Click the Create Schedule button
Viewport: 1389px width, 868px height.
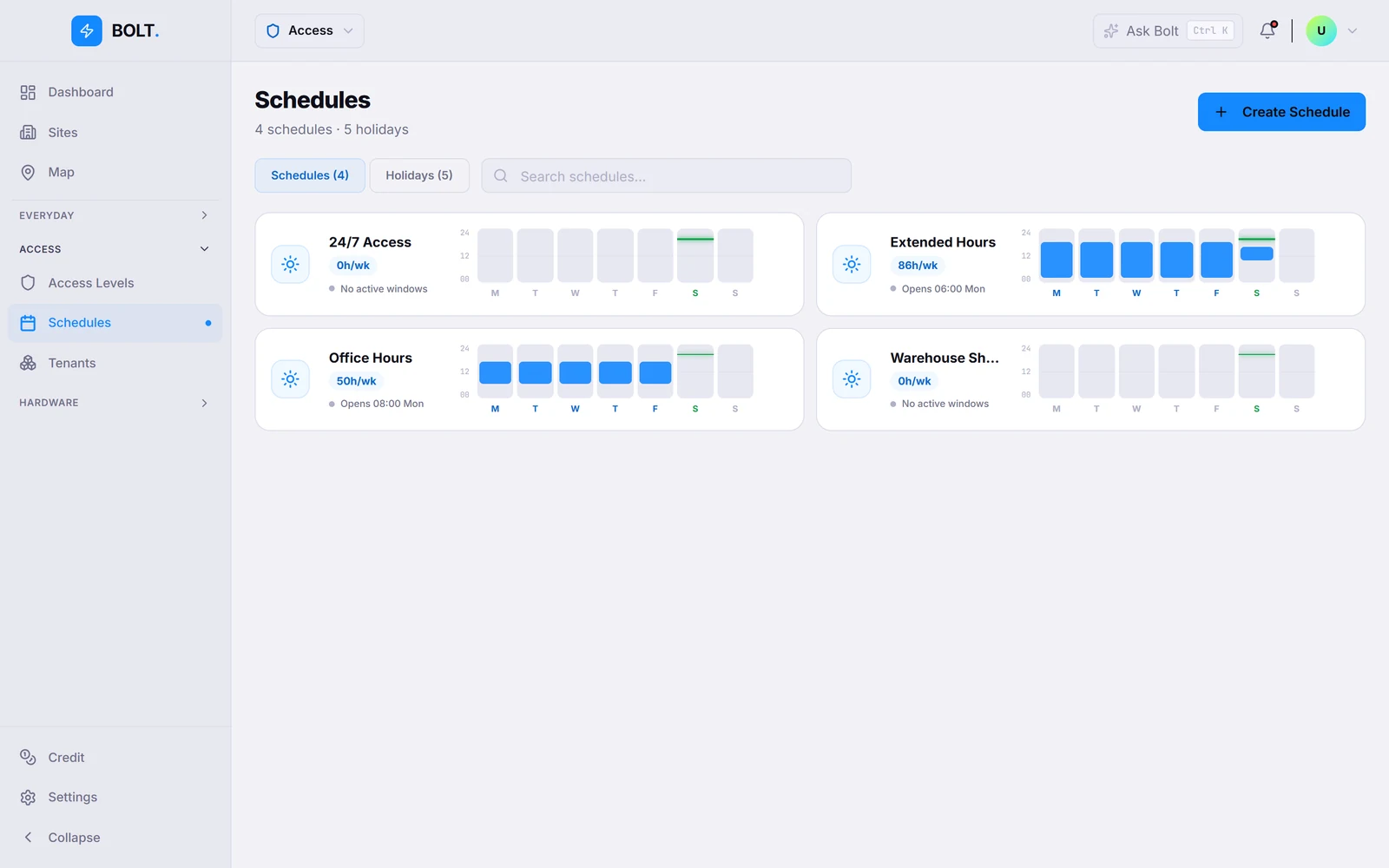tap(1281, 112)
